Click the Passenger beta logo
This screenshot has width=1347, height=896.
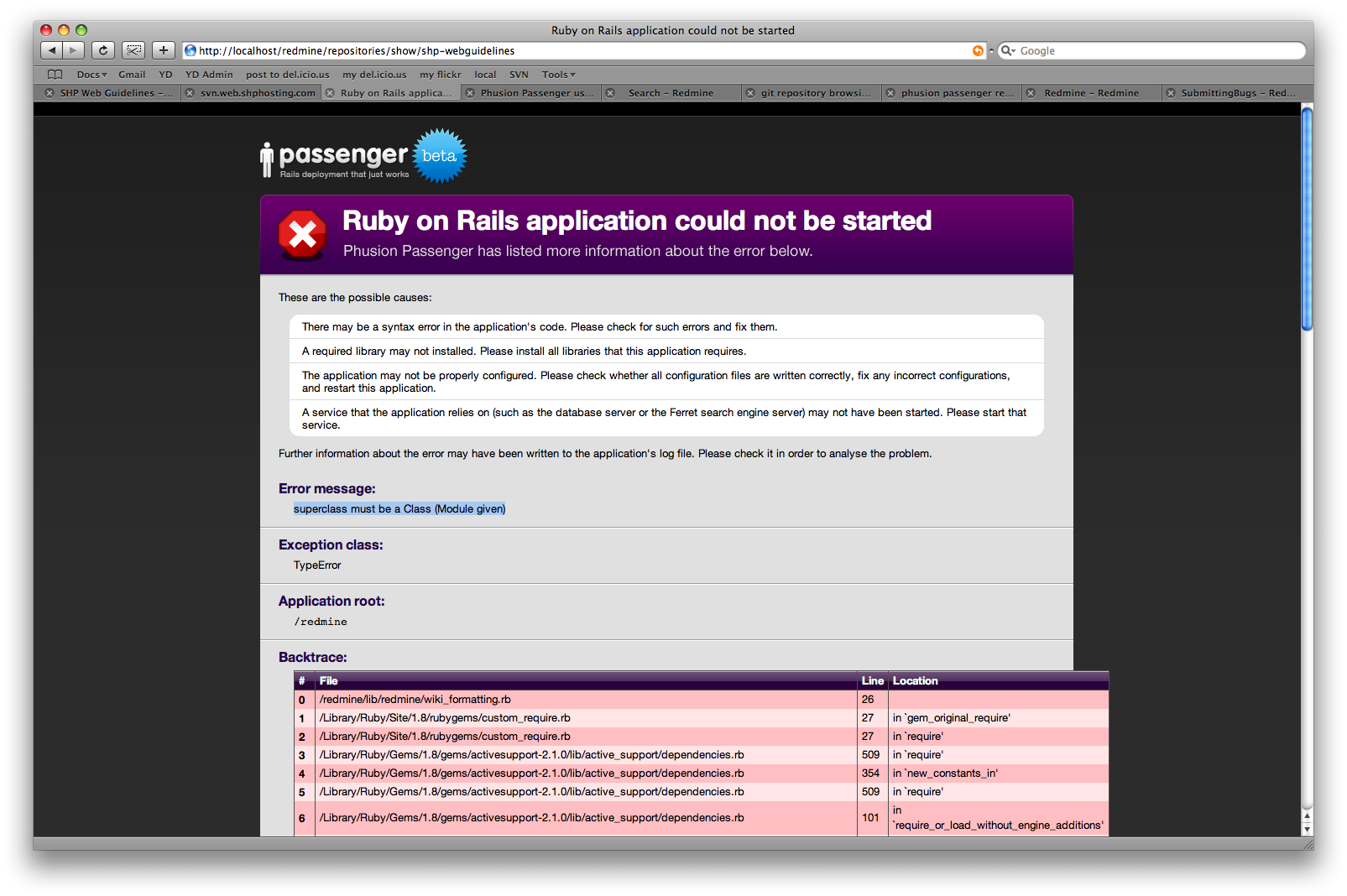pyautogui.click(x=363, y=156)
